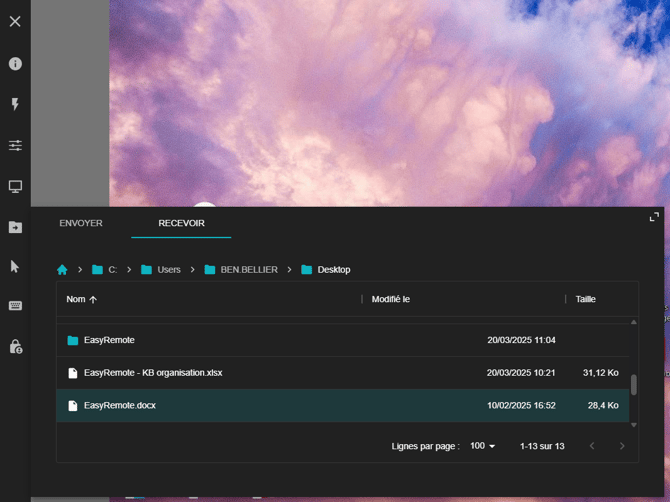The height and width of the screenshot is (502, 670).
Task: Open the sliders settings icon
Action: 15,145
